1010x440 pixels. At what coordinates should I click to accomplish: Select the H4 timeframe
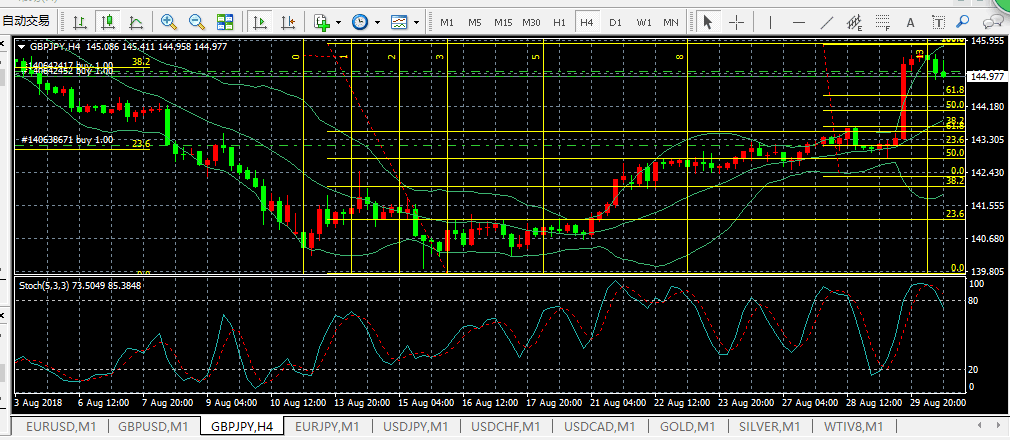point(586,23)
